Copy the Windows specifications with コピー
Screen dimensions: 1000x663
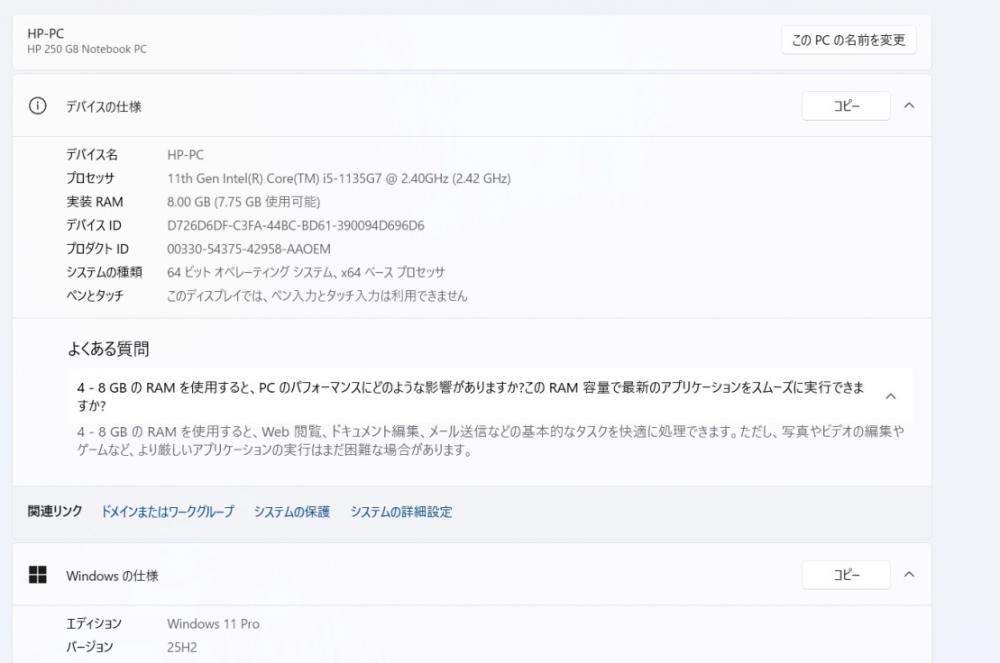click(x=846, y=575)
